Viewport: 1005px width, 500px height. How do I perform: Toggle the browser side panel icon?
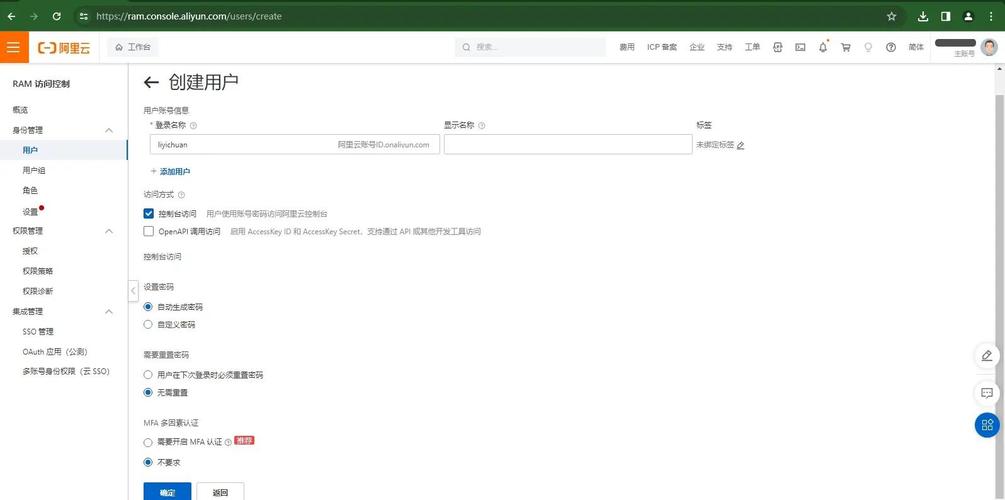945,17
